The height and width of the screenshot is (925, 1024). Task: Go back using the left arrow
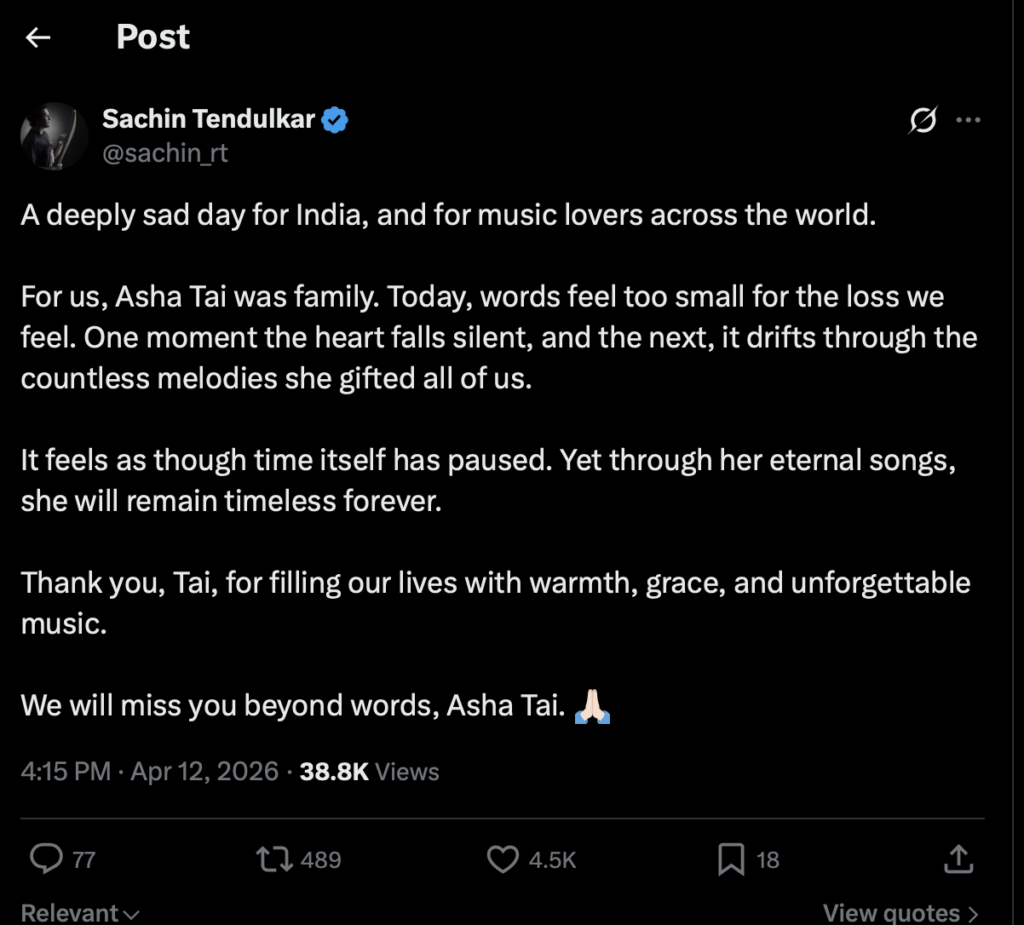(38, 38)
